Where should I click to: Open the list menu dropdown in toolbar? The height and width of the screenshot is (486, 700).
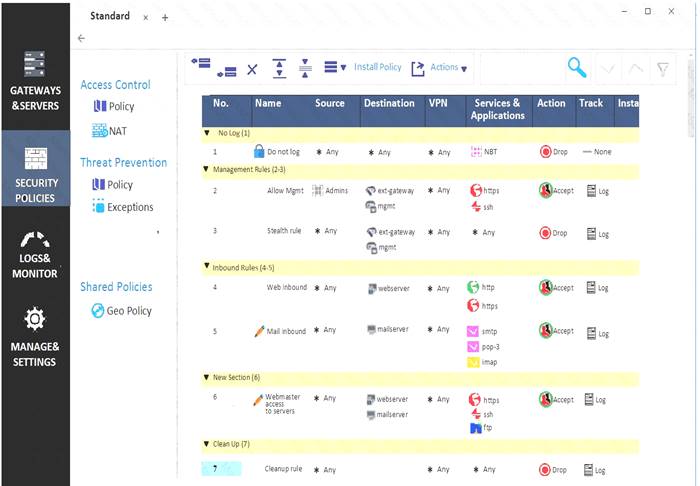coord(335,67)
